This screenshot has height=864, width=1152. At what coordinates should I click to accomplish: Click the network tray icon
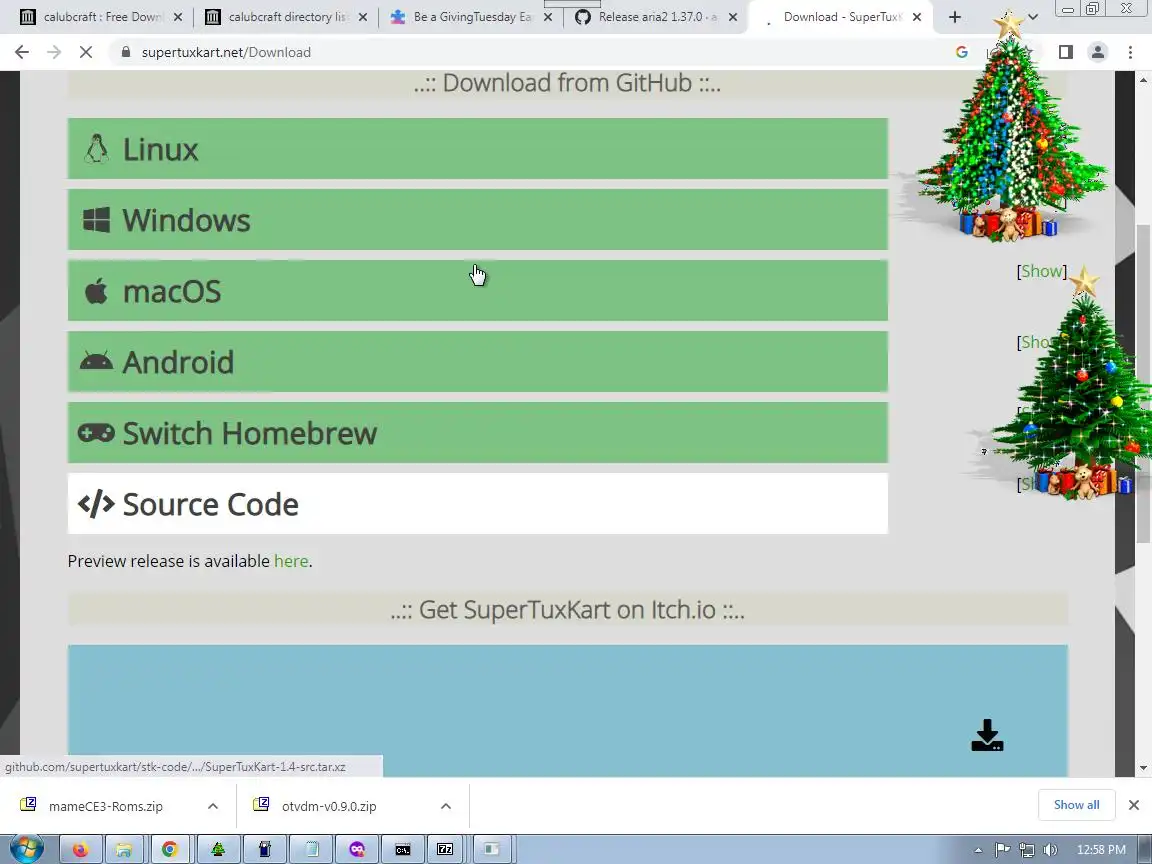click(1026, 850)
